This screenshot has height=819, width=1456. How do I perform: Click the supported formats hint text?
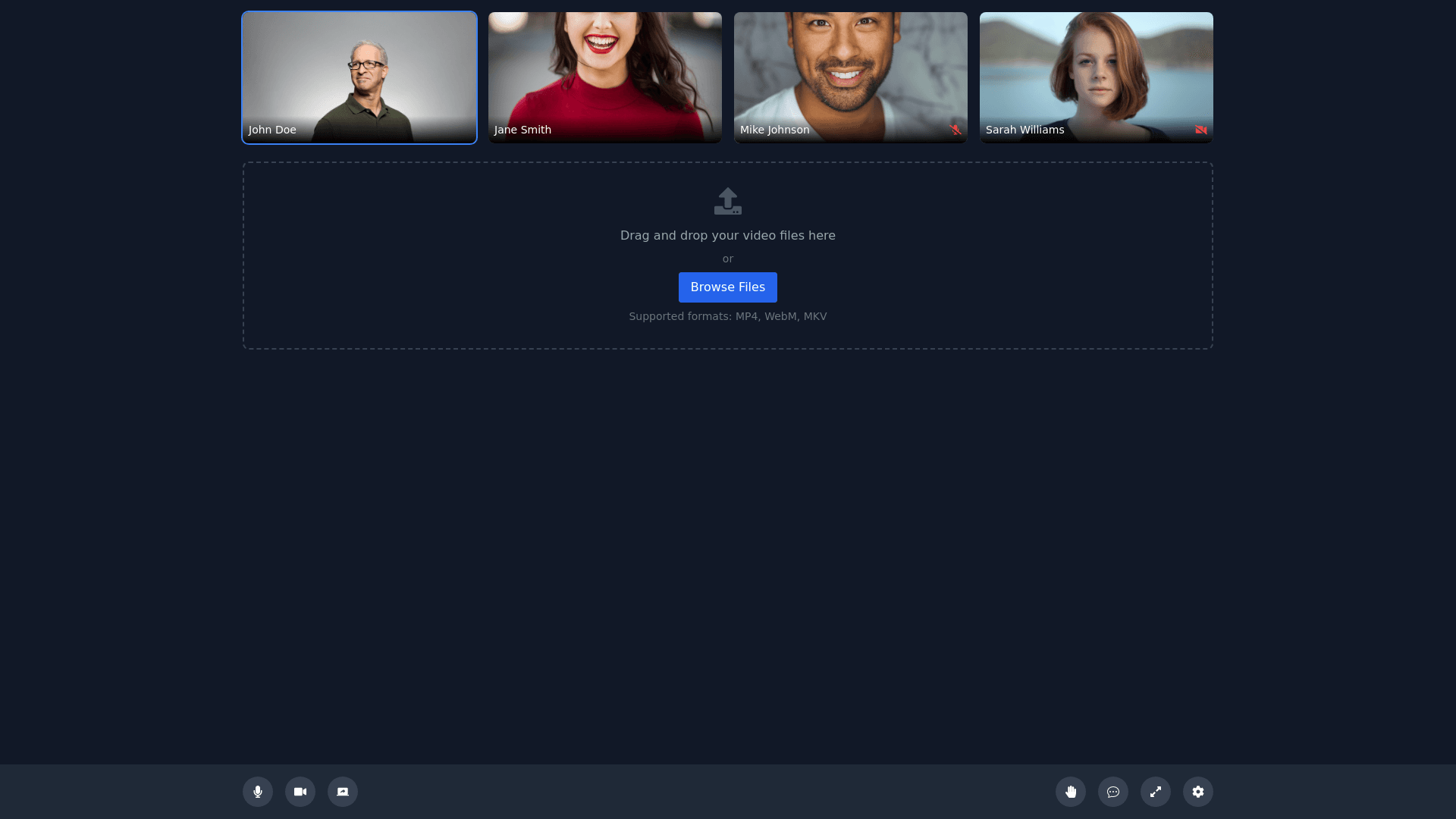coord(728,316)
